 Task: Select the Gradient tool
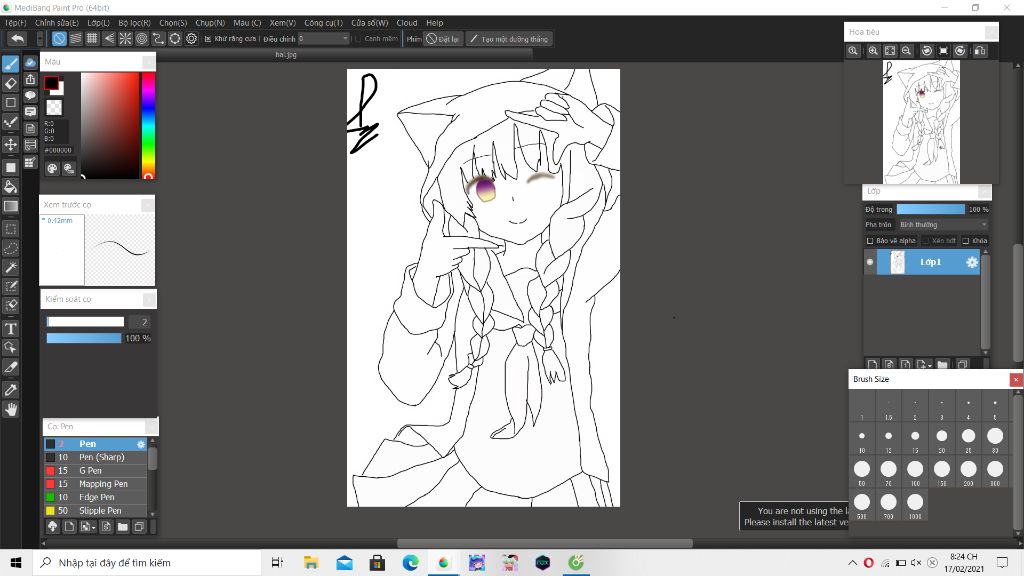10,206
